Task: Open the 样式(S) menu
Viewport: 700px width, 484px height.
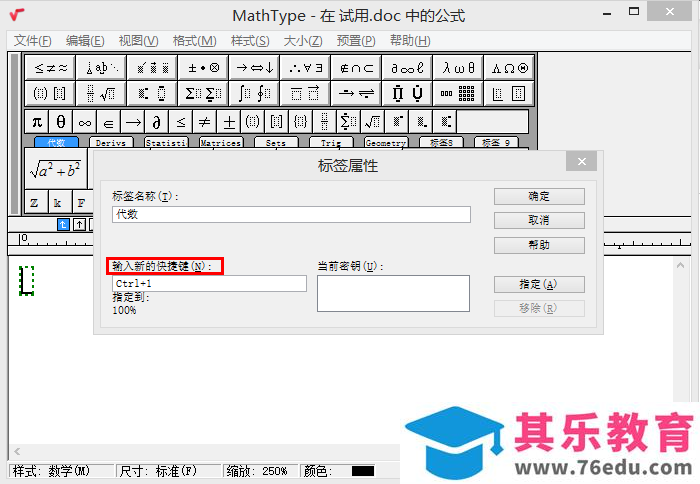Action: tap(250, 41)
